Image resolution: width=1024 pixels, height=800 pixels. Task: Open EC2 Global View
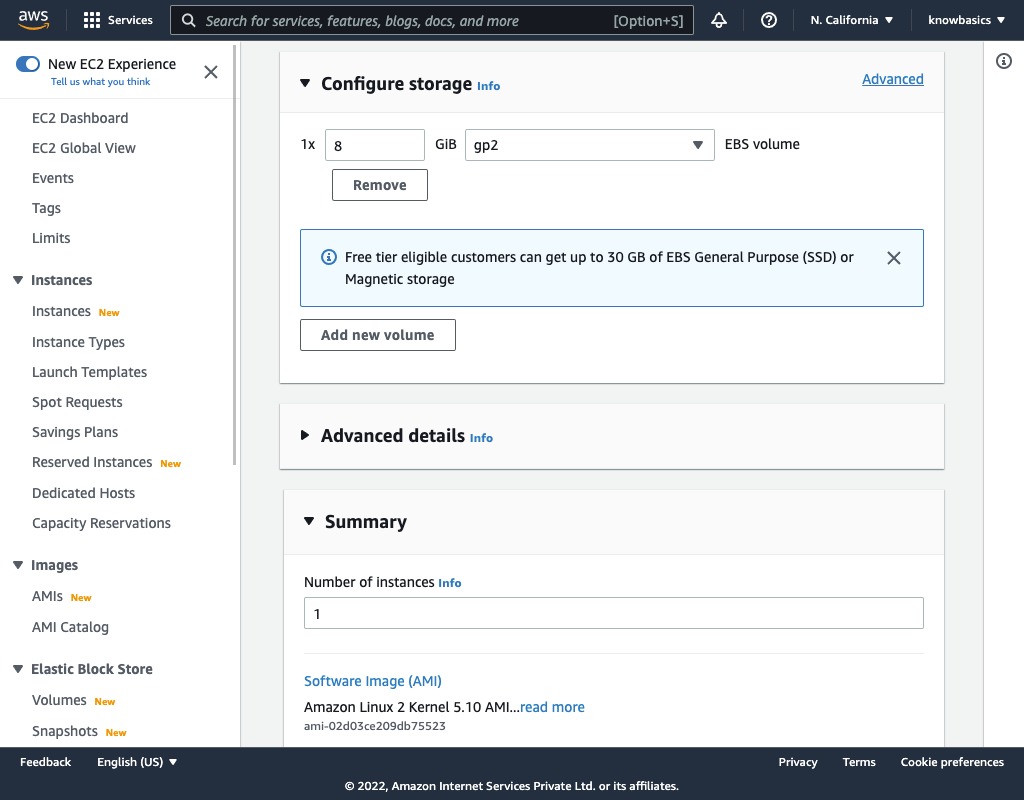(x=84, y=148)
